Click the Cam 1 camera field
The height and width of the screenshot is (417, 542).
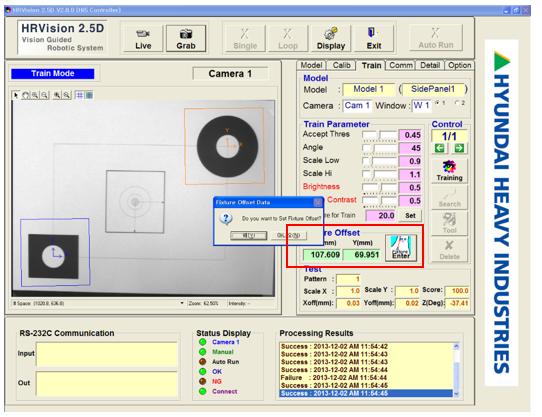[x=357, y=105]
